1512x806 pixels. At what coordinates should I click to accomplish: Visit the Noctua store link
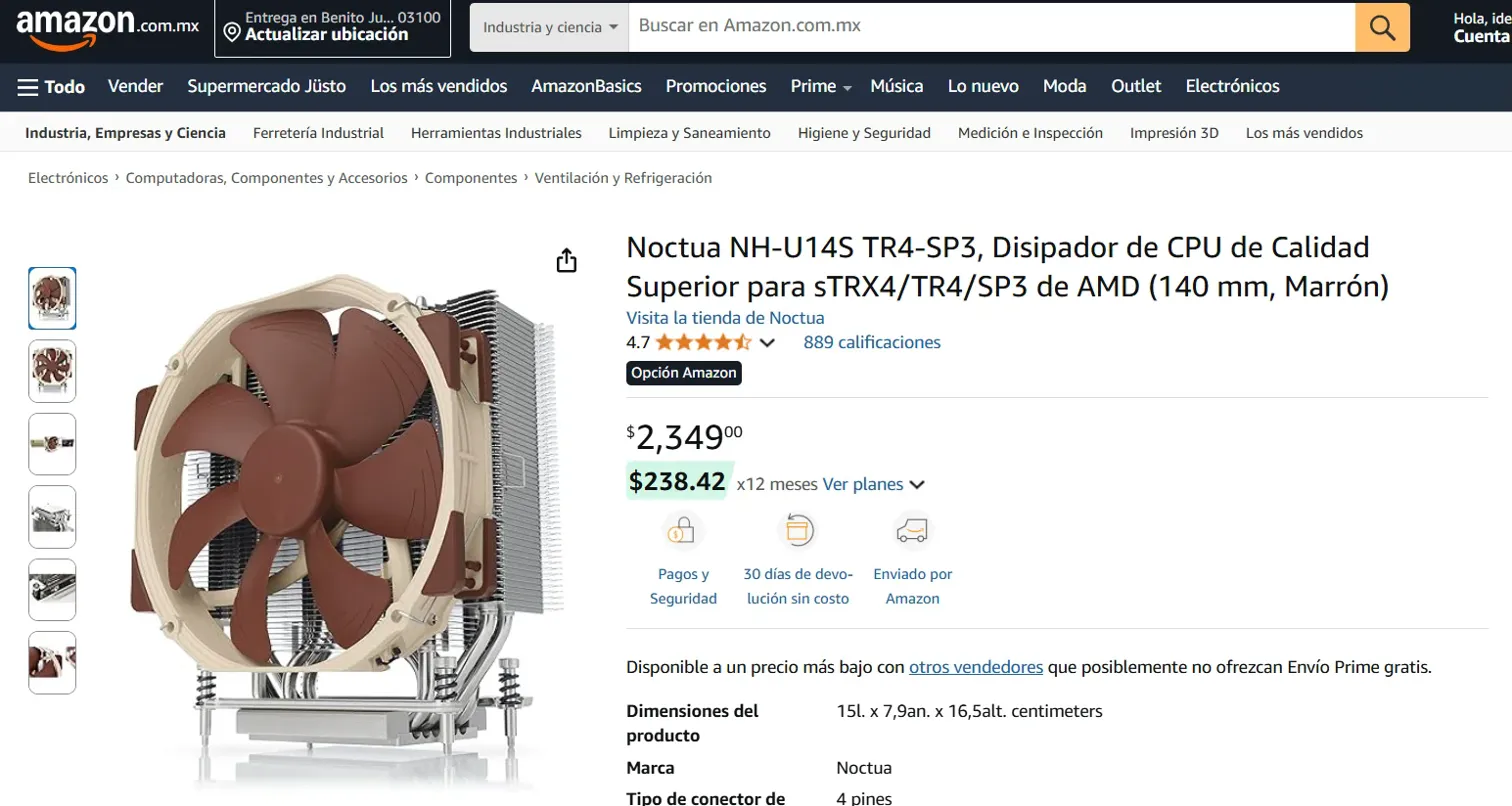click(x=725, y=318)
